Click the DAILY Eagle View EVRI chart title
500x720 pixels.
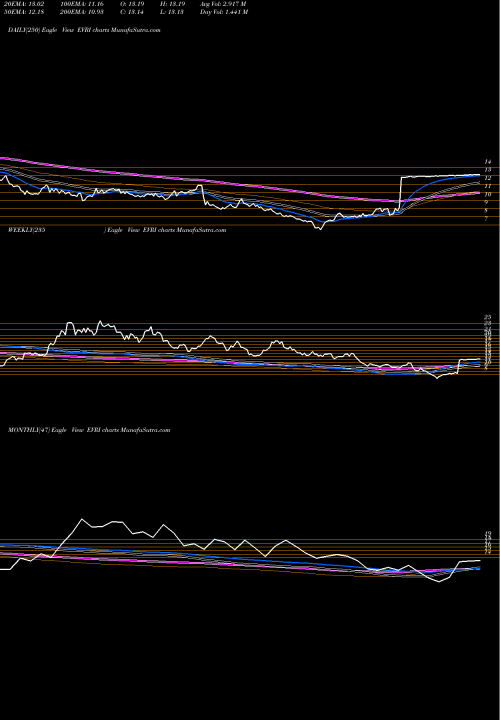click(84, 30)
